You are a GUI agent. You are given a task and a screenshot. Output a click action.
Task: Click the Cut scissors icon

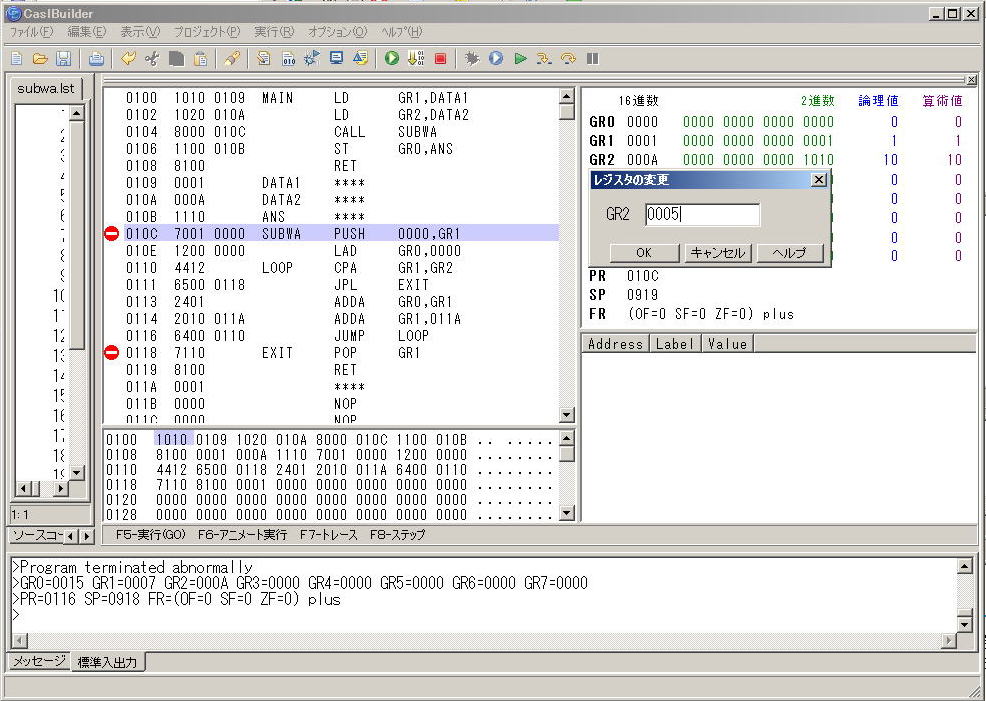(x=152, y=59)
